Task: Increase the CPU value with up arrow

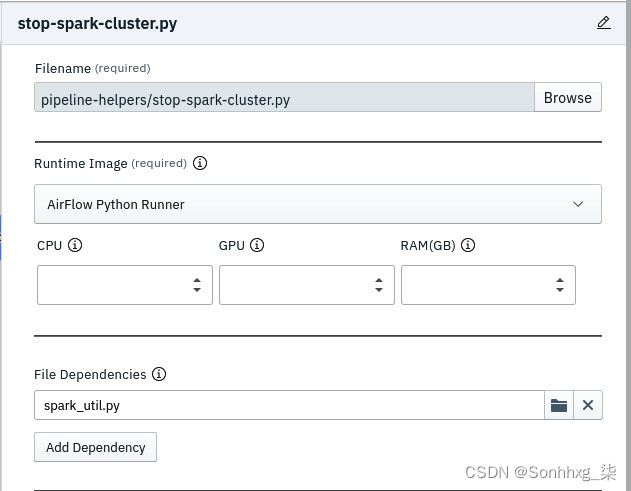Action: (197, 280)
